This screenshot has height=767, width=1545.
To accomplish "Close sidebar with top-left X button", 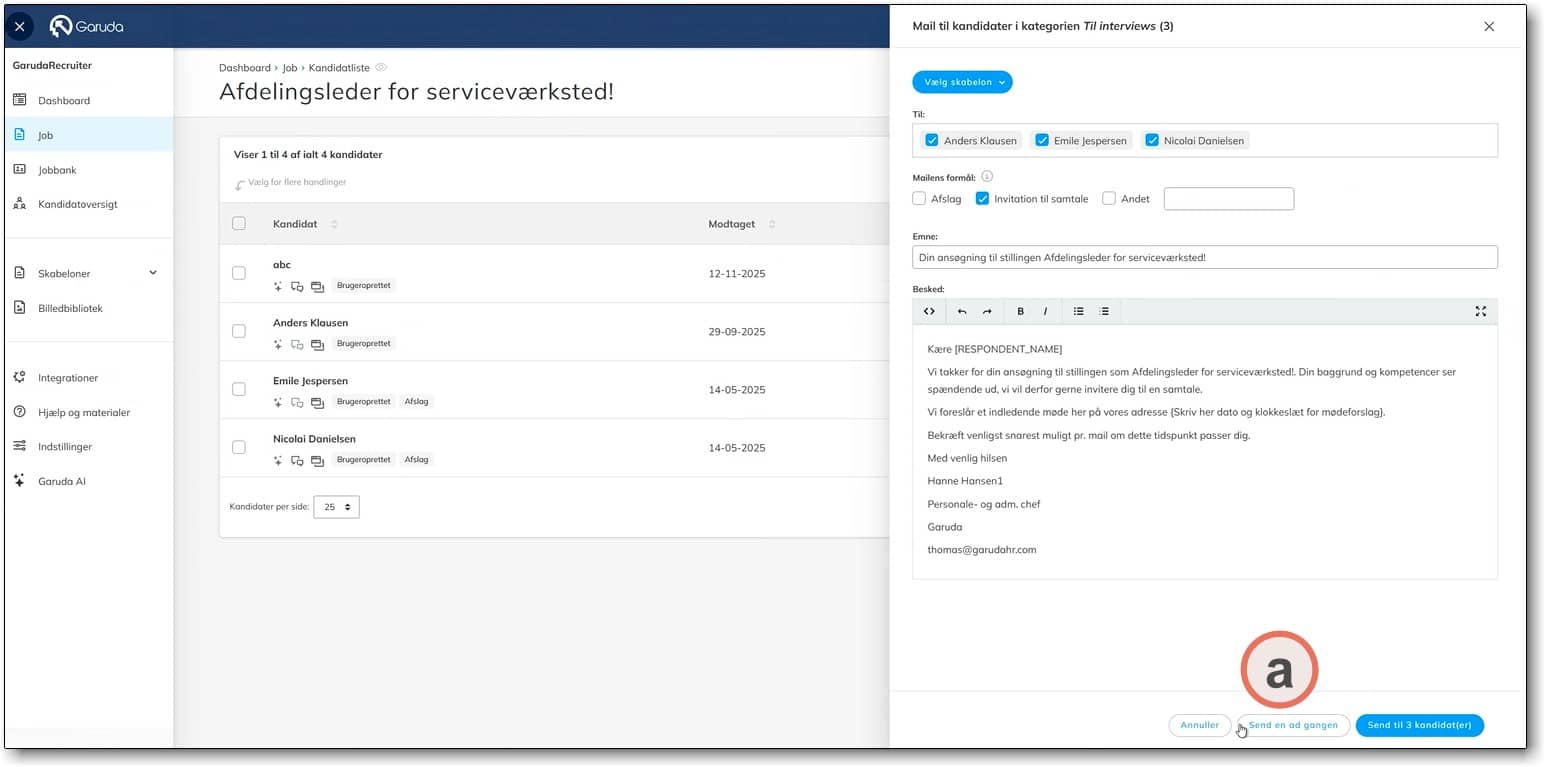I will click(20, 26).
